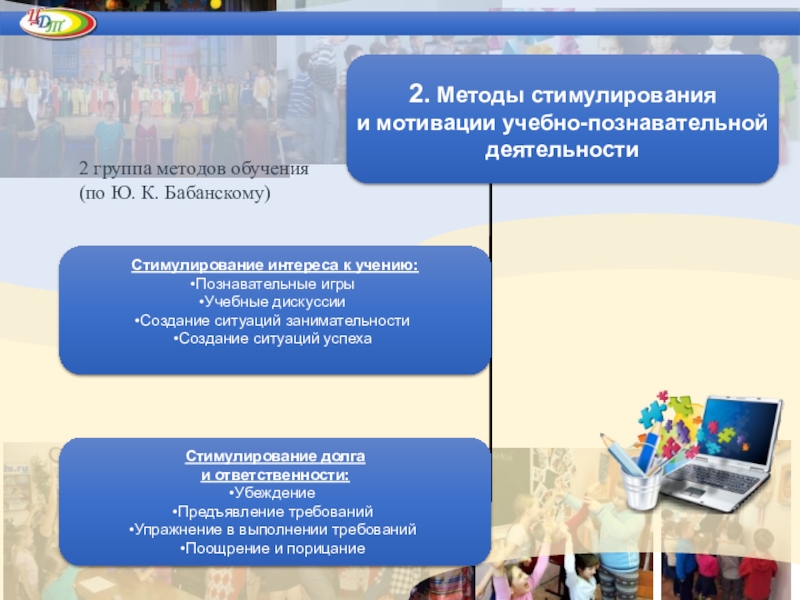Click the heading "Стимулирование интереса к учению:"

point(275,265)
